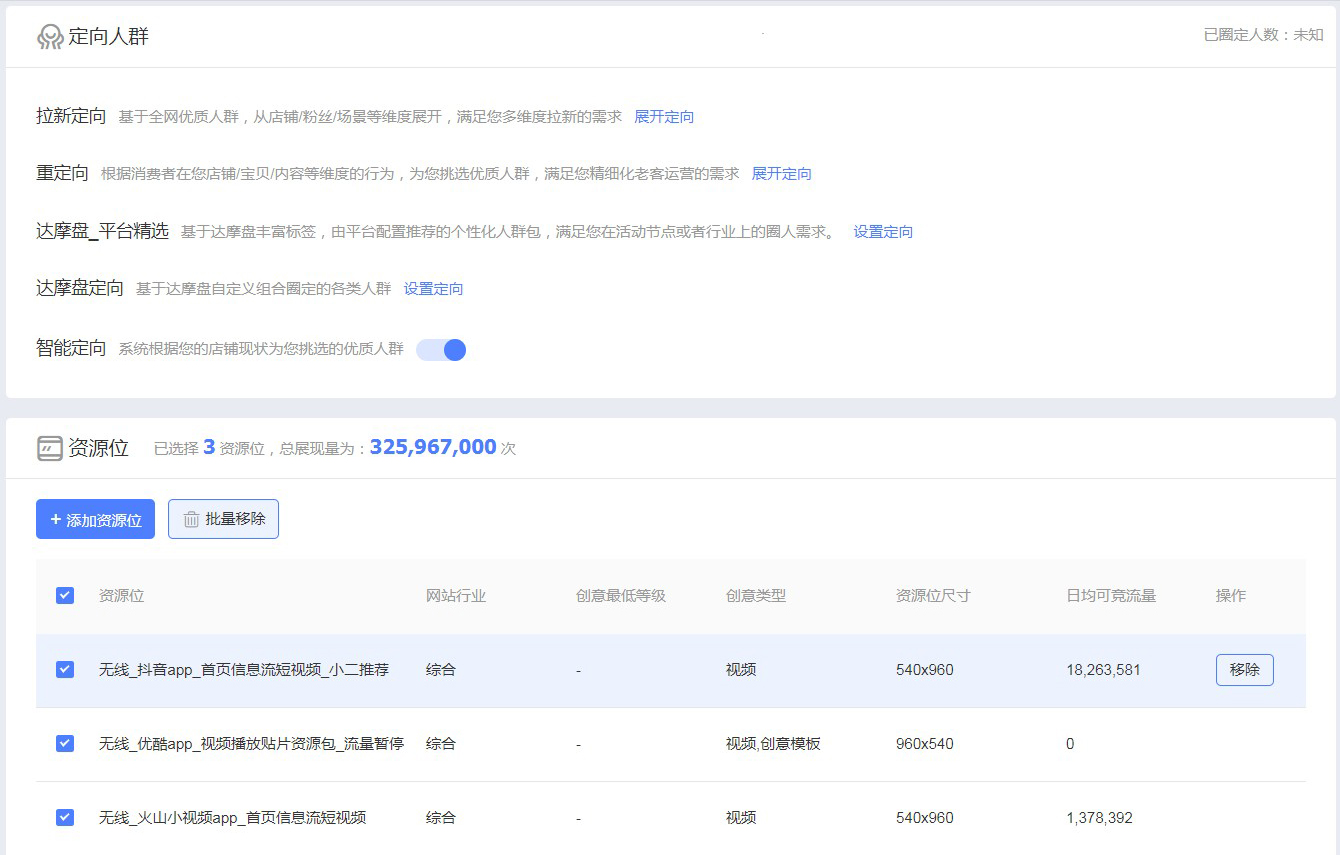This screenshot has height=855, width=1340.
Task: Open 设置定向 for 达摩盘_平台精选
Action: tap(883, 231)
